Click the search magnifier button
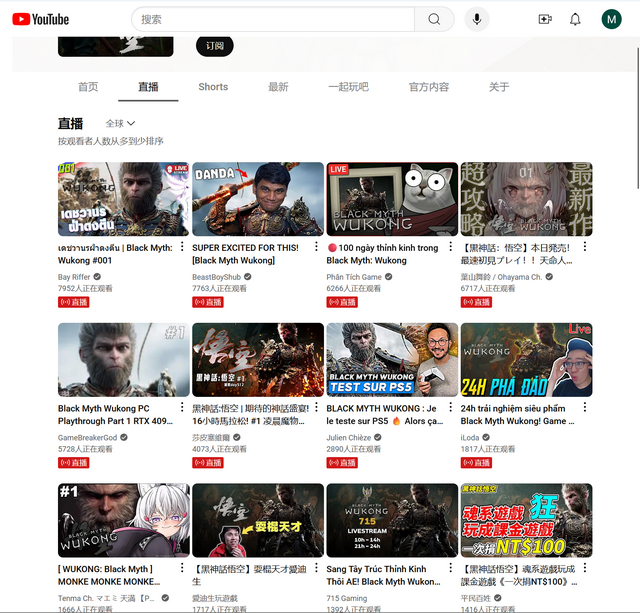Viewport: 640px width, 613px height. pos(434,19)
